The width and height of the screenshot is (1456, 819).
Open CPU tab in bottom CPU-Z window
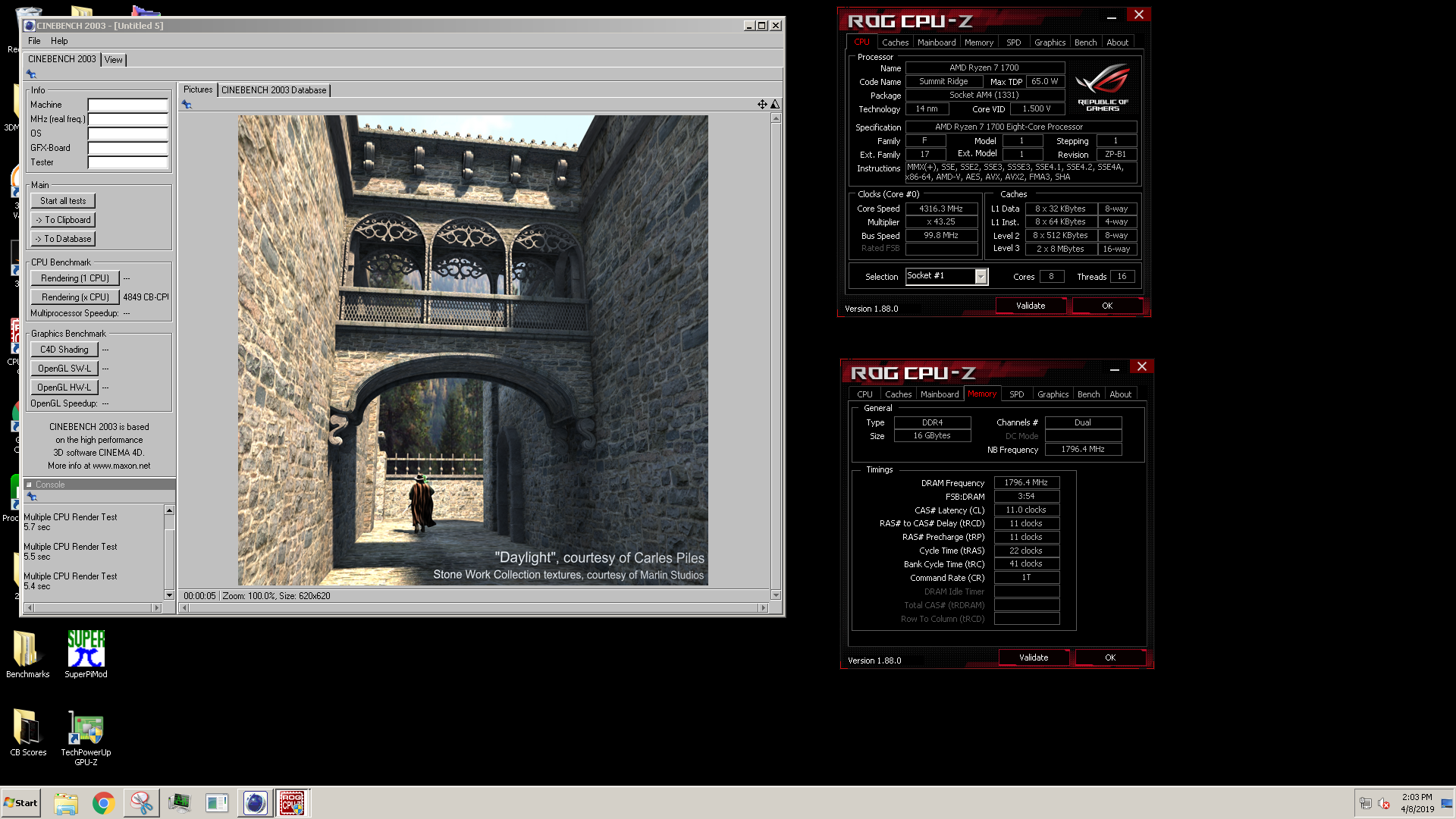tap(864, 394)
